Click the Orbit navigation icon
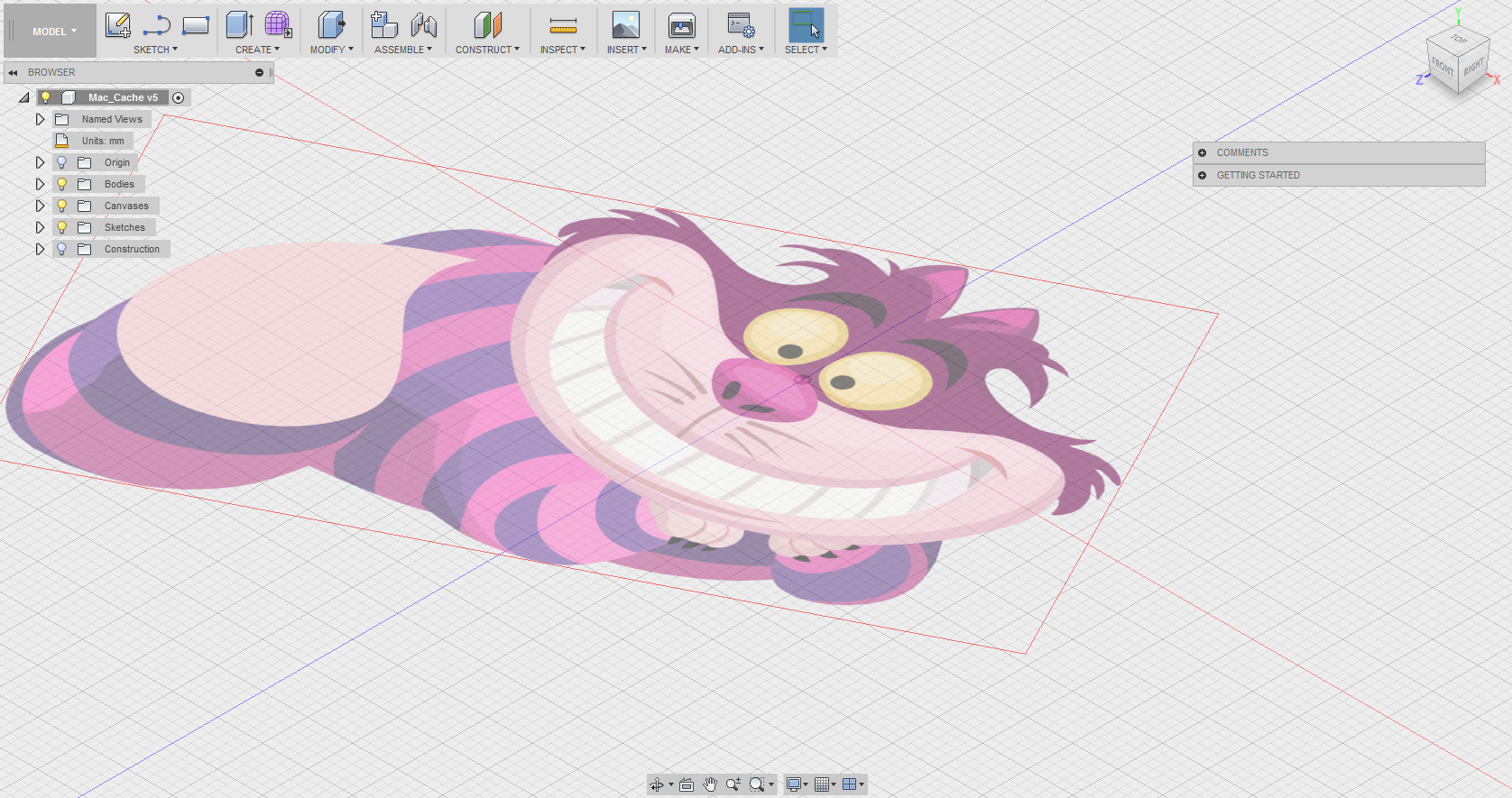Screen dimensions: 1512x798 click(657, 784)
